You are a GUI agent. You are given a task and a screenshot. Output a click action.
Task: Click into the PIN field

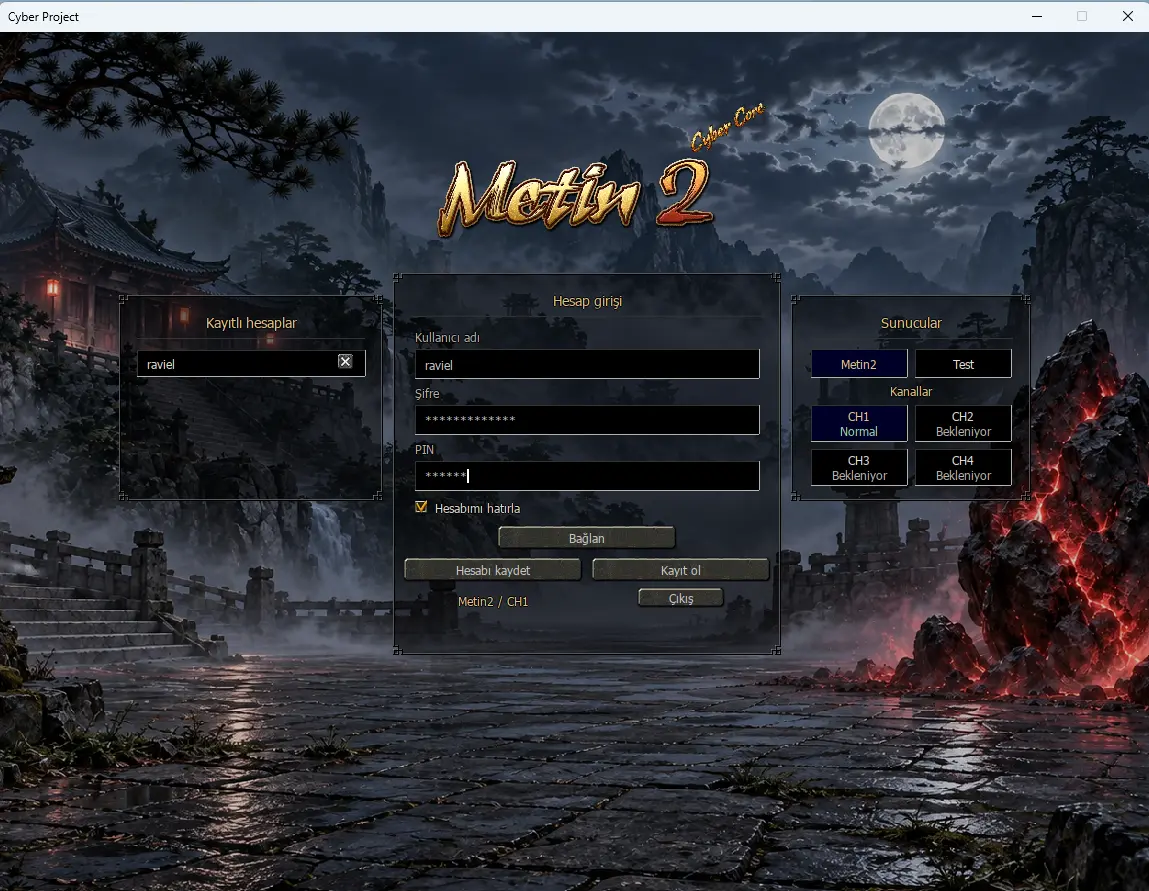pos(587,476)
